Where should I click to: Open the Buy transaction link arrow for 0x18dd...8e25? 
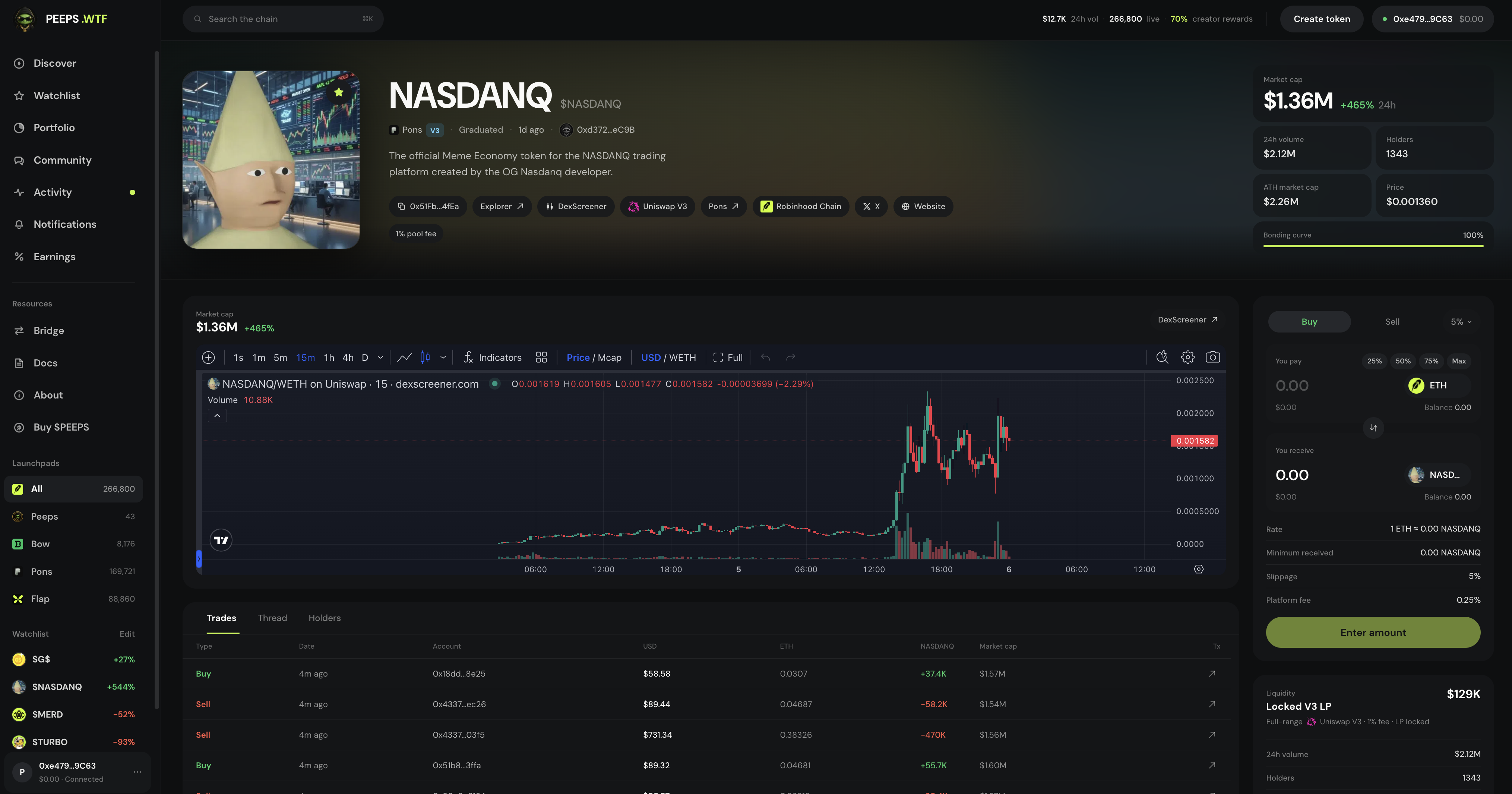click(1212, 674)
